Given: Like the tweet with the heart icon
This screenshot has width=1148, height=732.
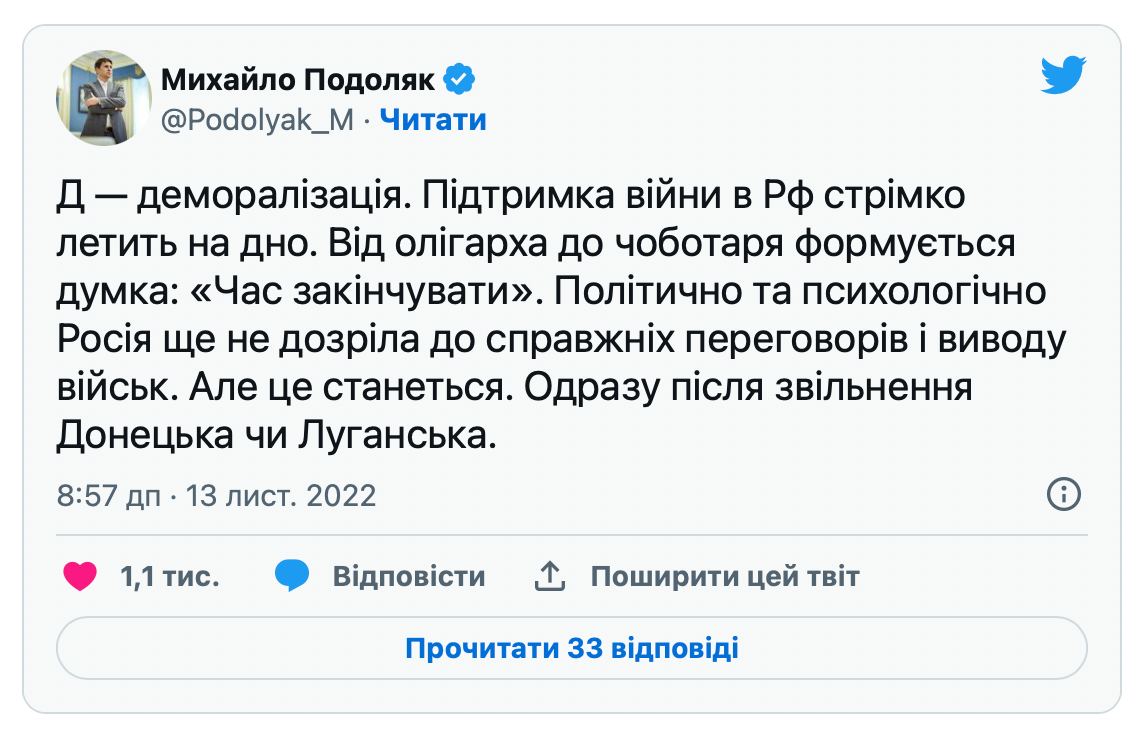Looking at the screenshot, I should [79, 576].
